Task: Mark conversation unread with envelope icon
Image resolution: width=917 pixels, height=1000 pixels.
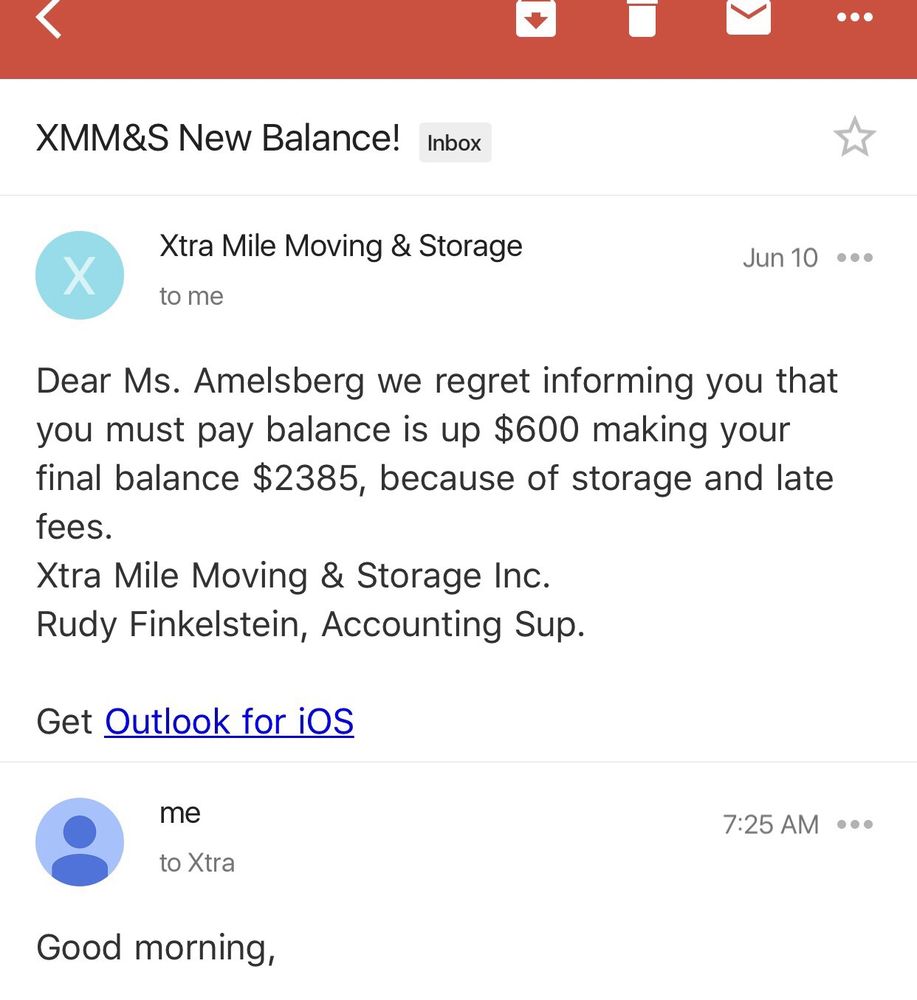Action: (x=748, y=16)
